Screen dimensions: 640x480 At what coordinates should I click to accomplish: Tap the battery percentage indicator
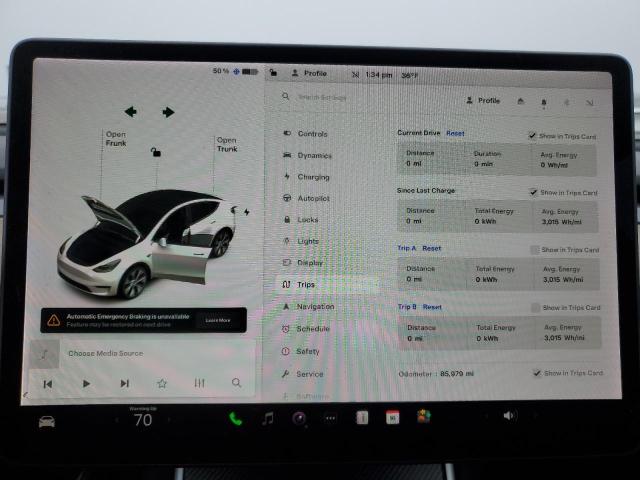pyautogui.click(x=220, y=71)
